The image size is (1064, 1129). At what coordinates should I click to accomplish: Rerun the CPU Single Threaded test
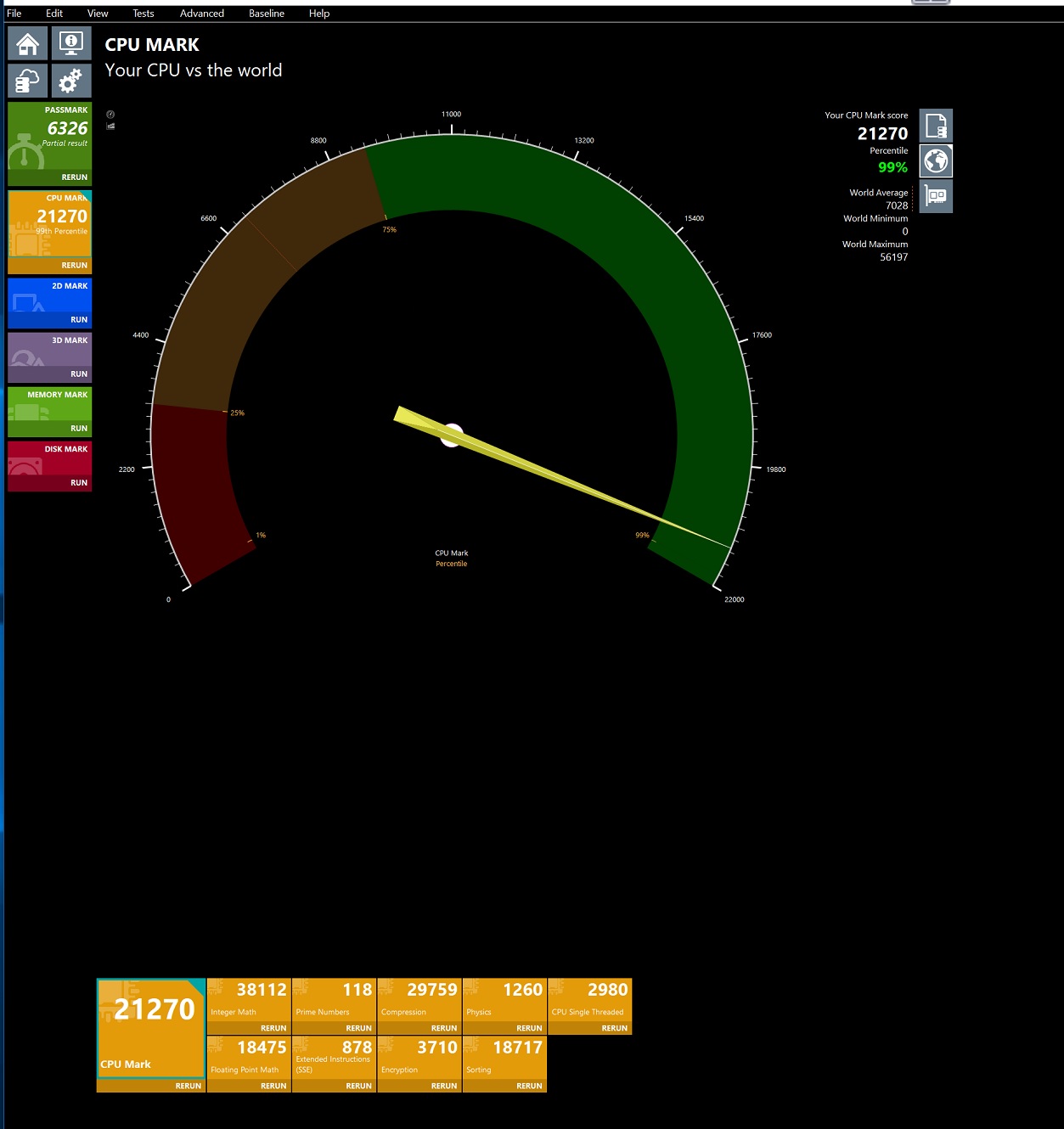(590, 1028)
